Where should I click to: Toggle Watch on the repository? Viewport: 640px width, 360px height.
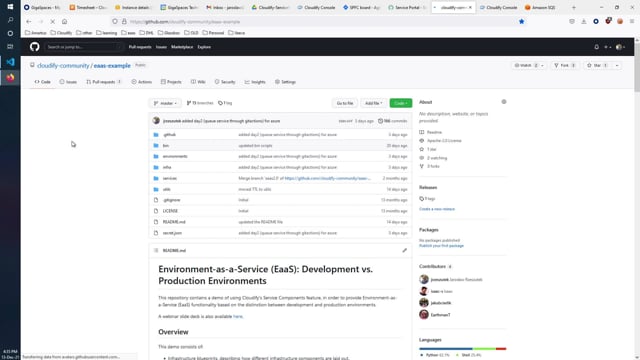[x=526, y=65]
